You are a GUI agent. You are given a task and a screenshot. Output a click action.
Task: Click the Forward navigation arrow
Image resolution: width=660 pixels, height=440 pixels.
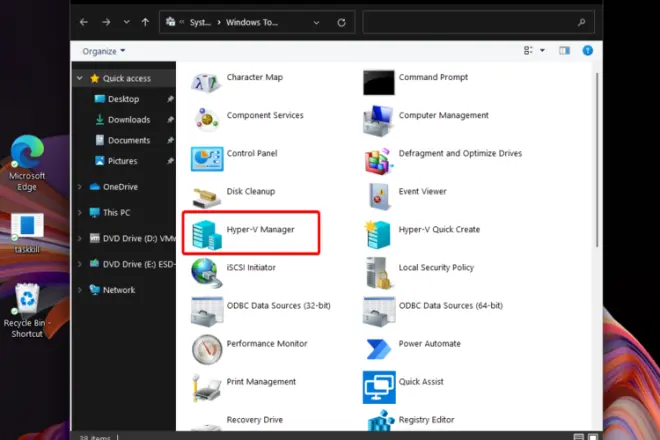[106, 22]
